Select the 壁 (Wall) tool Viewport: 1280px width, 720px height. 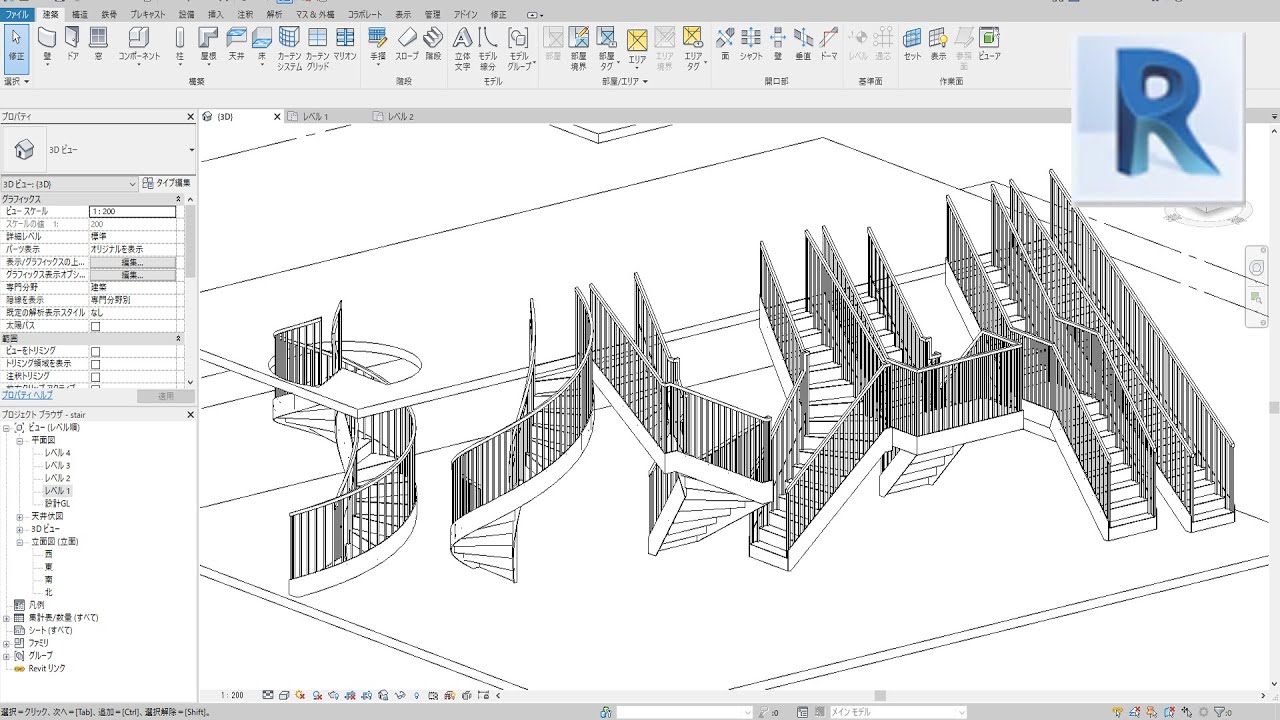coord(47,45)
